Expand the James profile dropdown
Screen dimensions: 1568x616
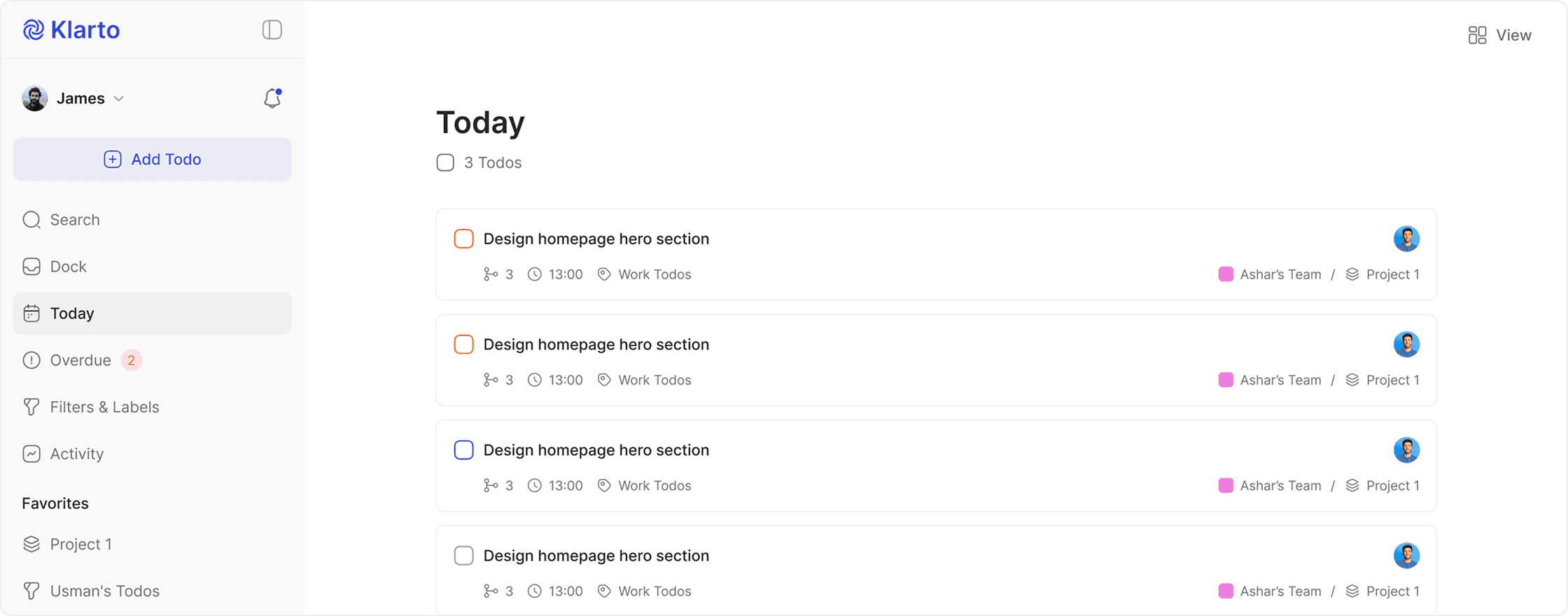pyautogui.click(x=119, y=98)
